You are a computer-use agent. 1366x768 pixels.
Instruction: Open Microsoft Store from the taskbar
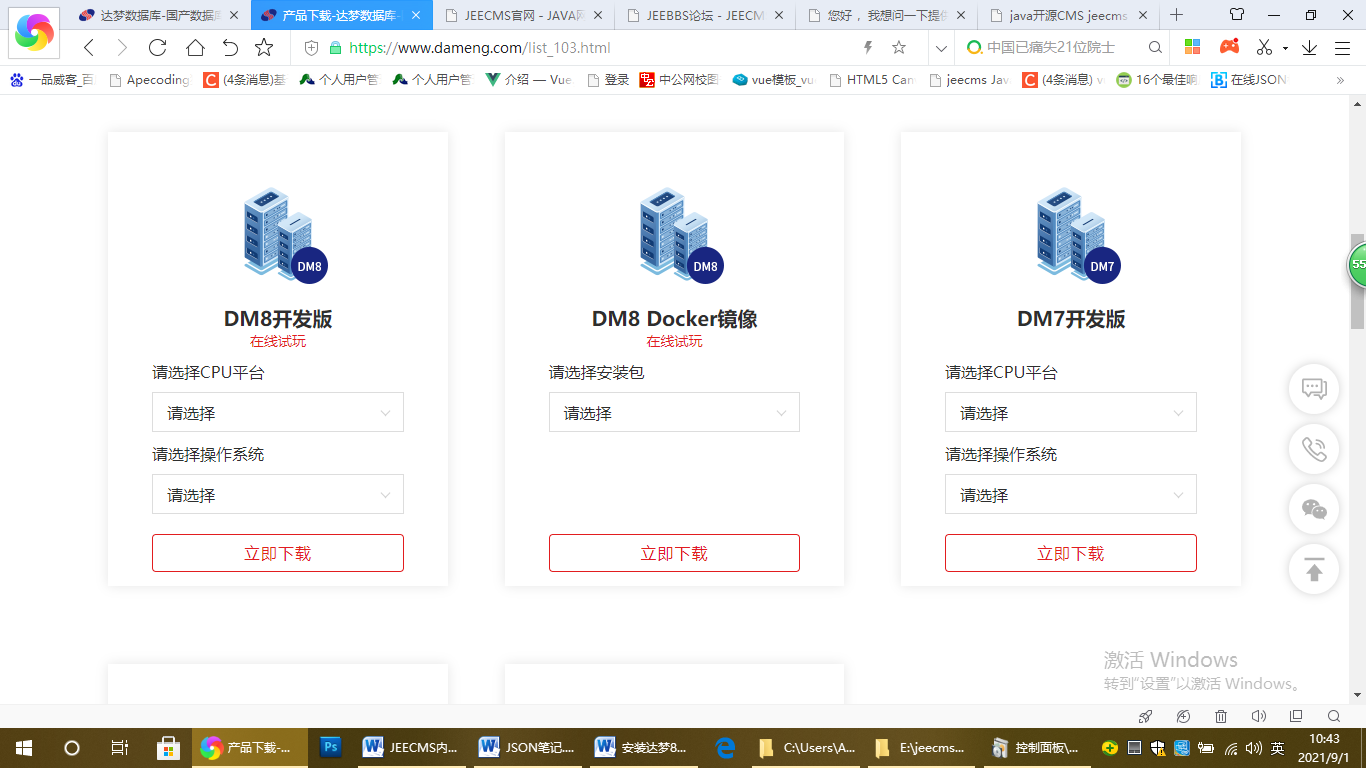click(x=168, y=747)
